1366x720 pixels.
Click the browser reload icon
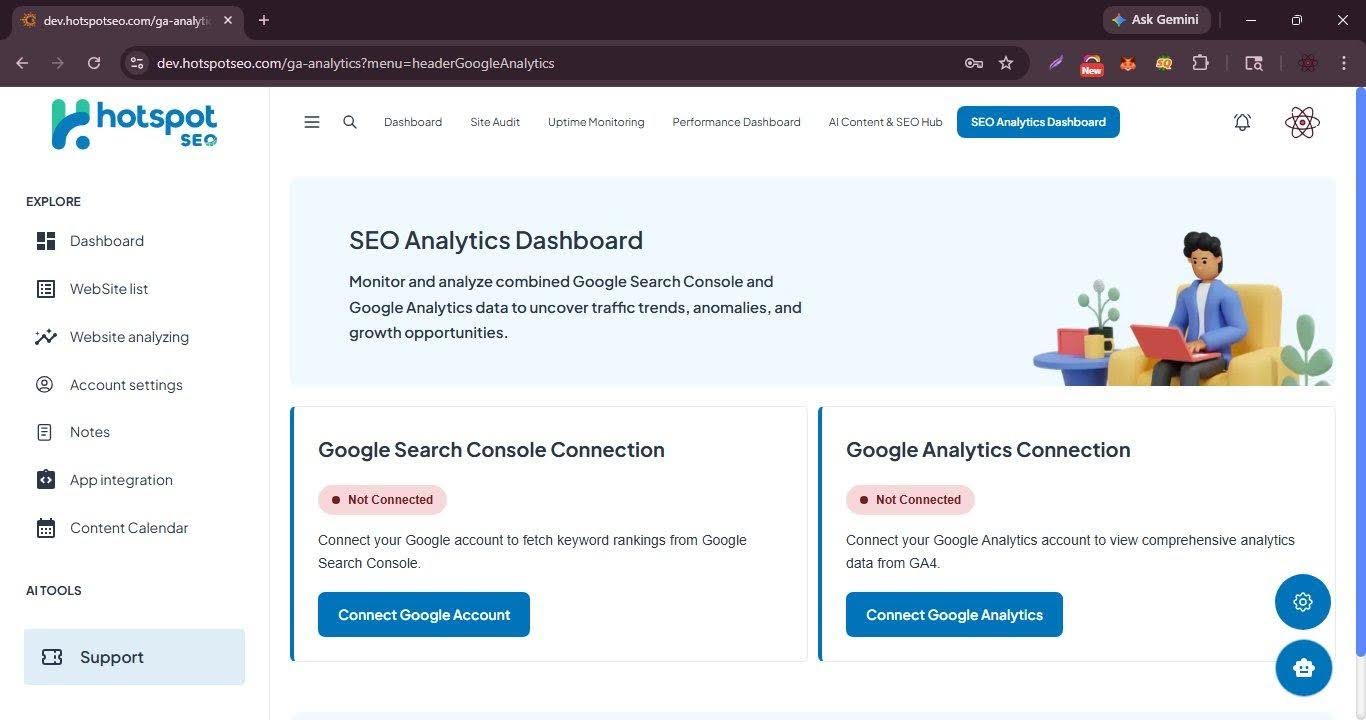(94, 63)
